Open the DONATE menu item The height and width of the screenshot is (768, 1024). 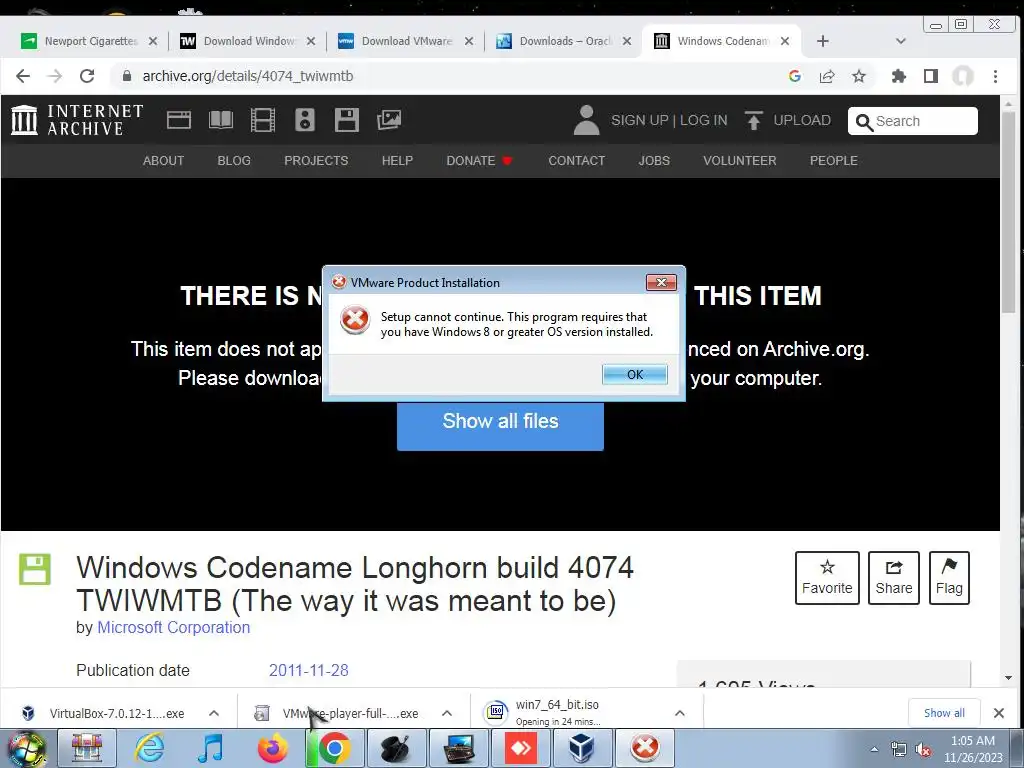coord(479,161)
